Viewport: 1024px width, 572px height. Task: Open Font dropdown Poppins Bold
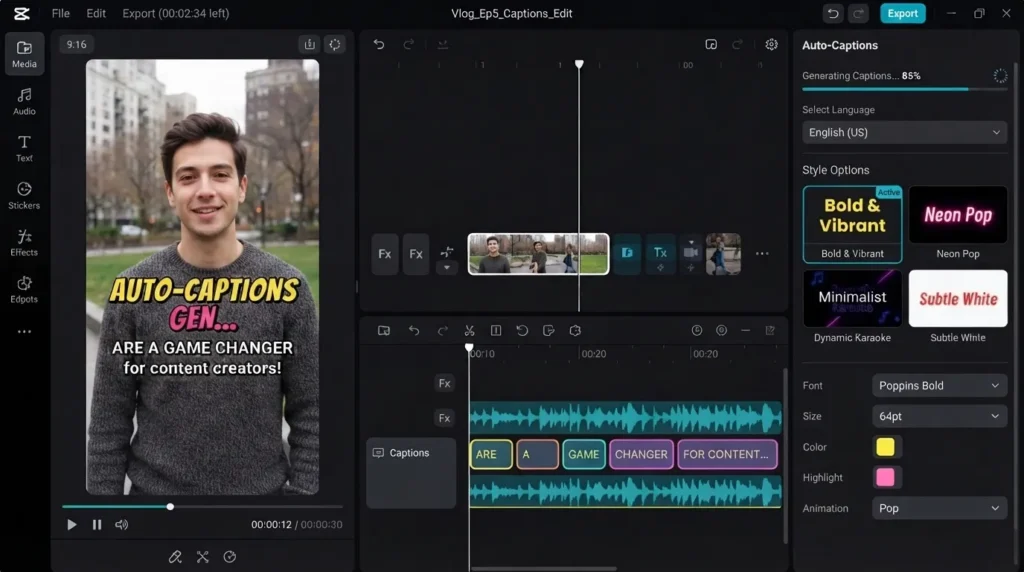coord(939,386)
